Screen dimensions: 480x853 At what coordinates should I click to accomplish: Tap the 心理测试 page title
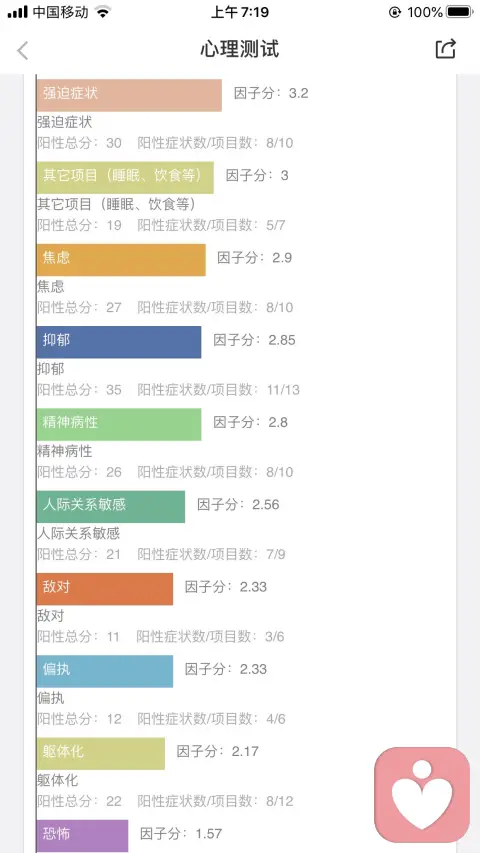point(239,50)
